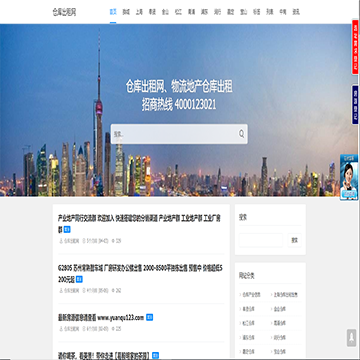
Task: Click the sidebar 搜索 submit button
Action: click(x=295, y=240)
